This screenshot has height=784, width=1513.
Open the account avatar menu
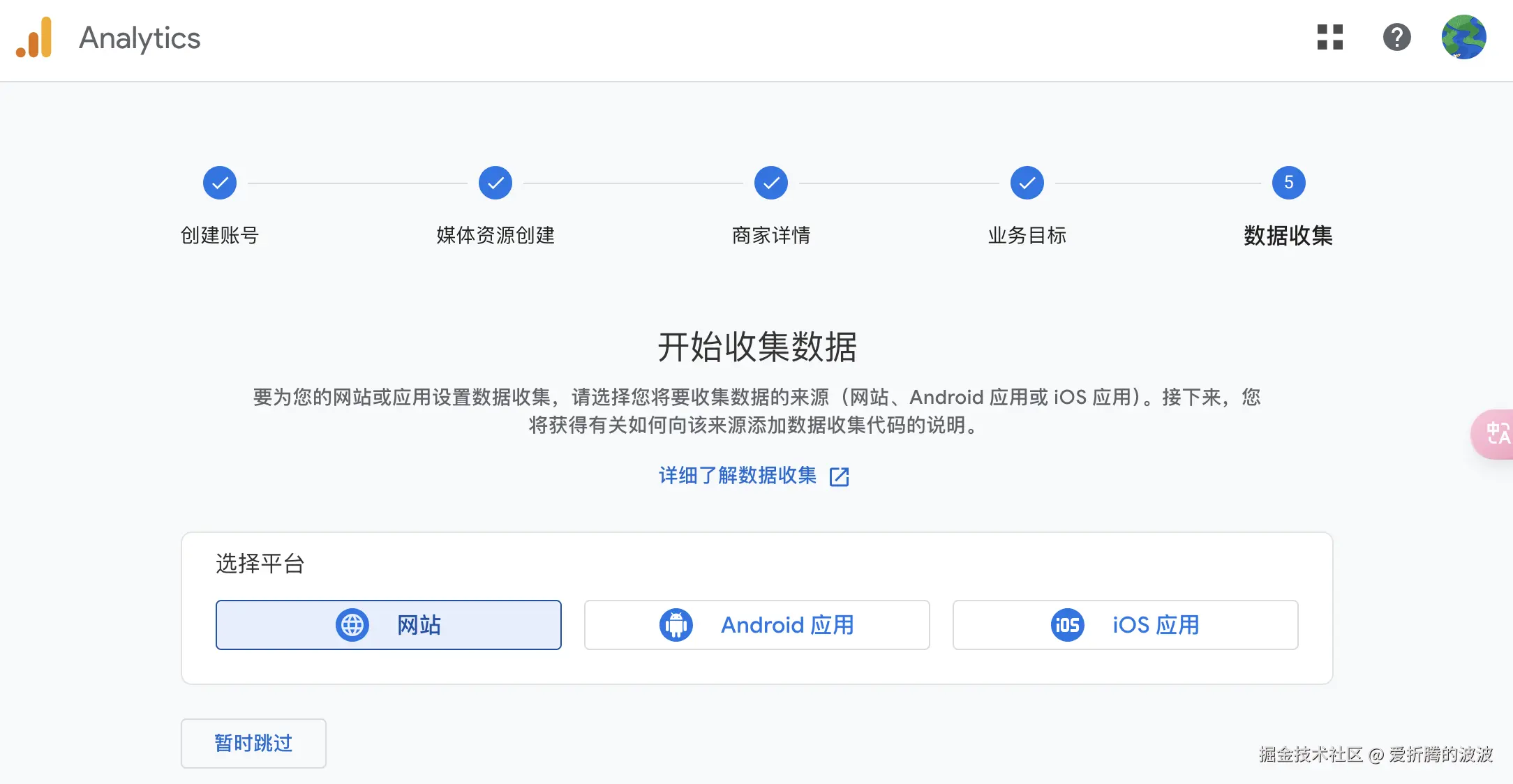click(x=1464, y=38)
